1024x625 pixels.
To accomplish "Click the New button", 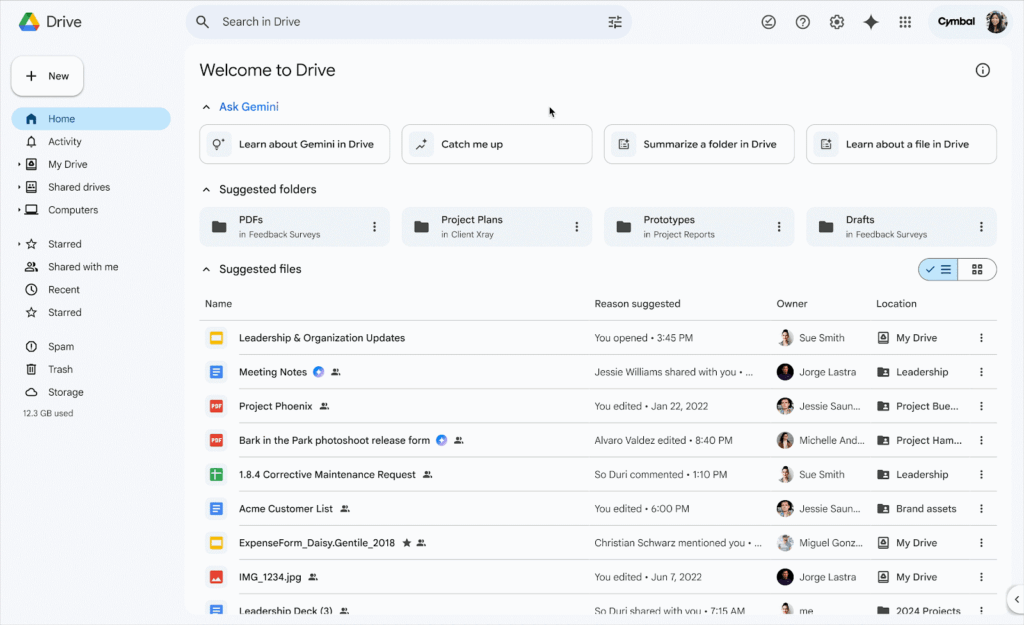I will click(x=47, y=76).
